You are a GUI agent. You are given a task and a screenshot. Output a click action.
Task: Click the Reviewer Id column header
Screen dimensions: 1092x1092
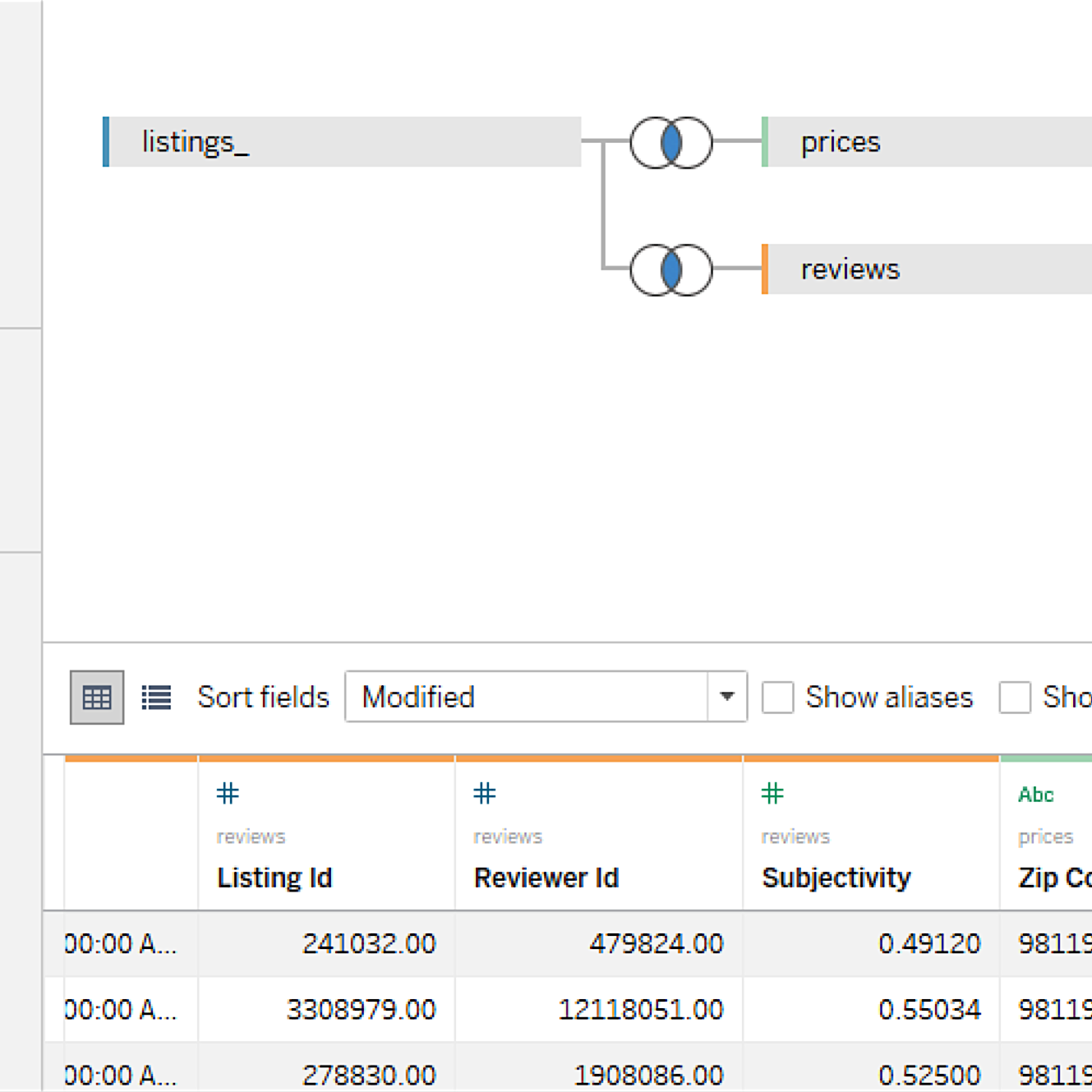point(546,878)
